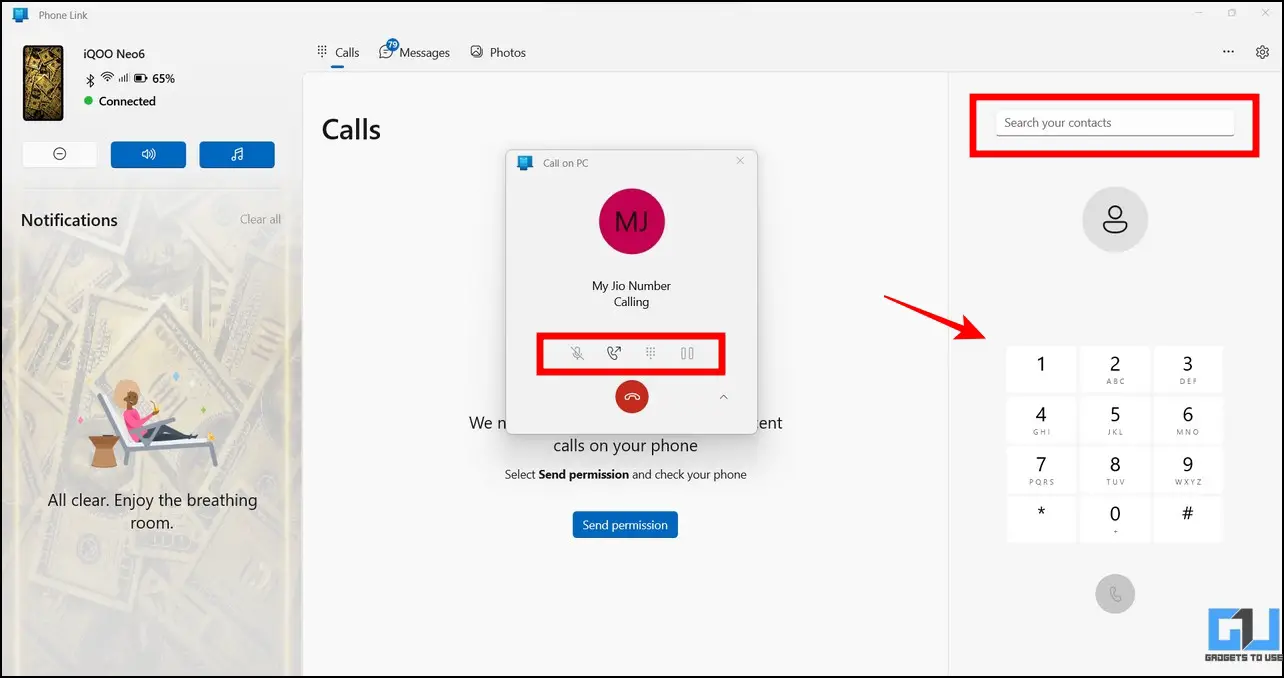Open the more options ellipsis menu
This screenshot has height=678, width=1284.
pos(1228,52)
